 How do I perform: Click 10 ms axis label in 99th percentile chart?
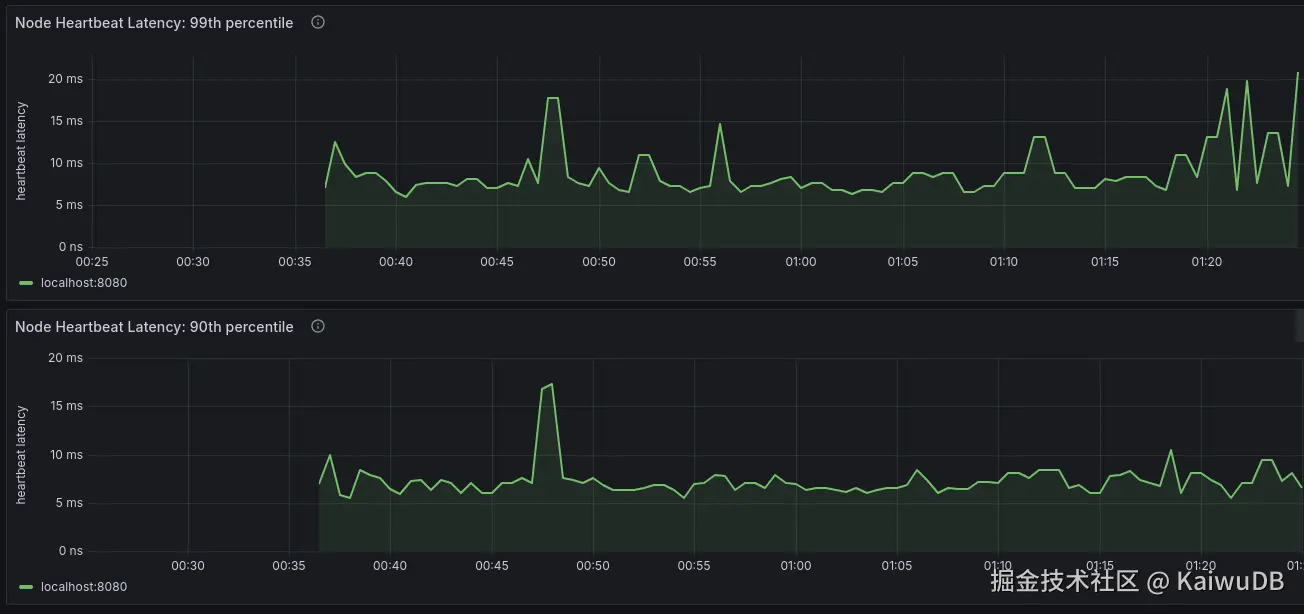point(65,163)
